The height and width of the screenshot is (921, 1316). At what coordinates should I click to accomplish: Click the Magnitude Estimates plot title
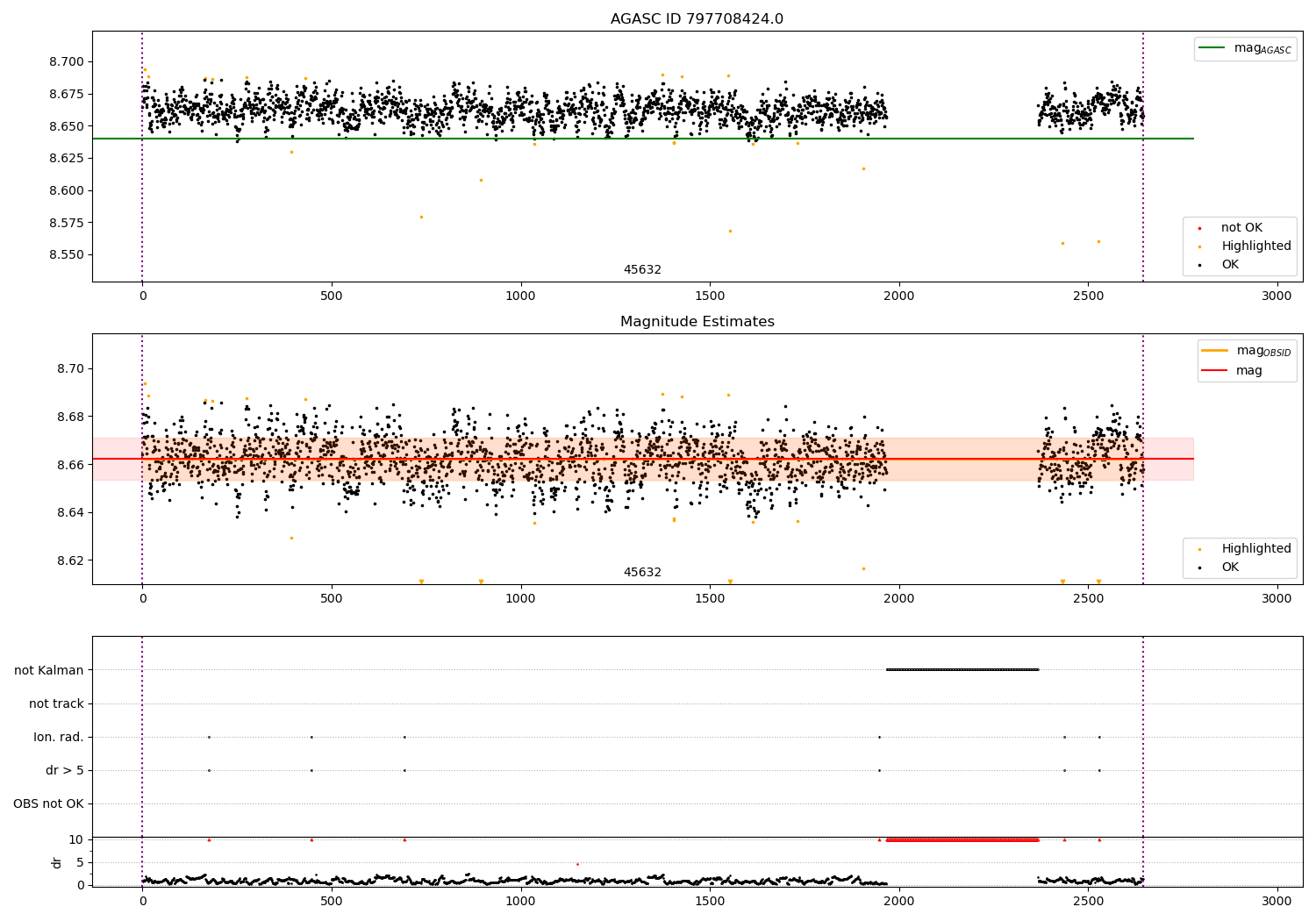pyautogui.click(x=697, y=322)
